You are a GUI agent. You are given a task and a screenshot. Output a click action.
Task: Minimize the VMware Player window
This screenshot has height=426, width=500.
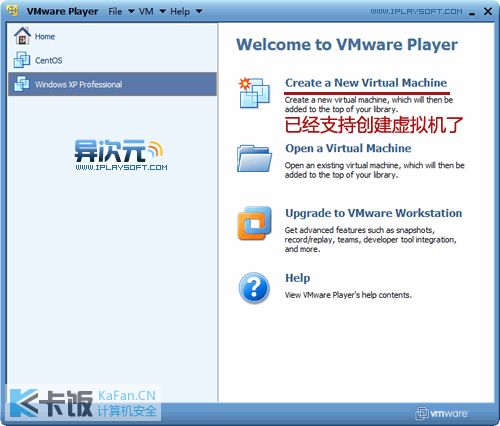click(x=472, y=13)
